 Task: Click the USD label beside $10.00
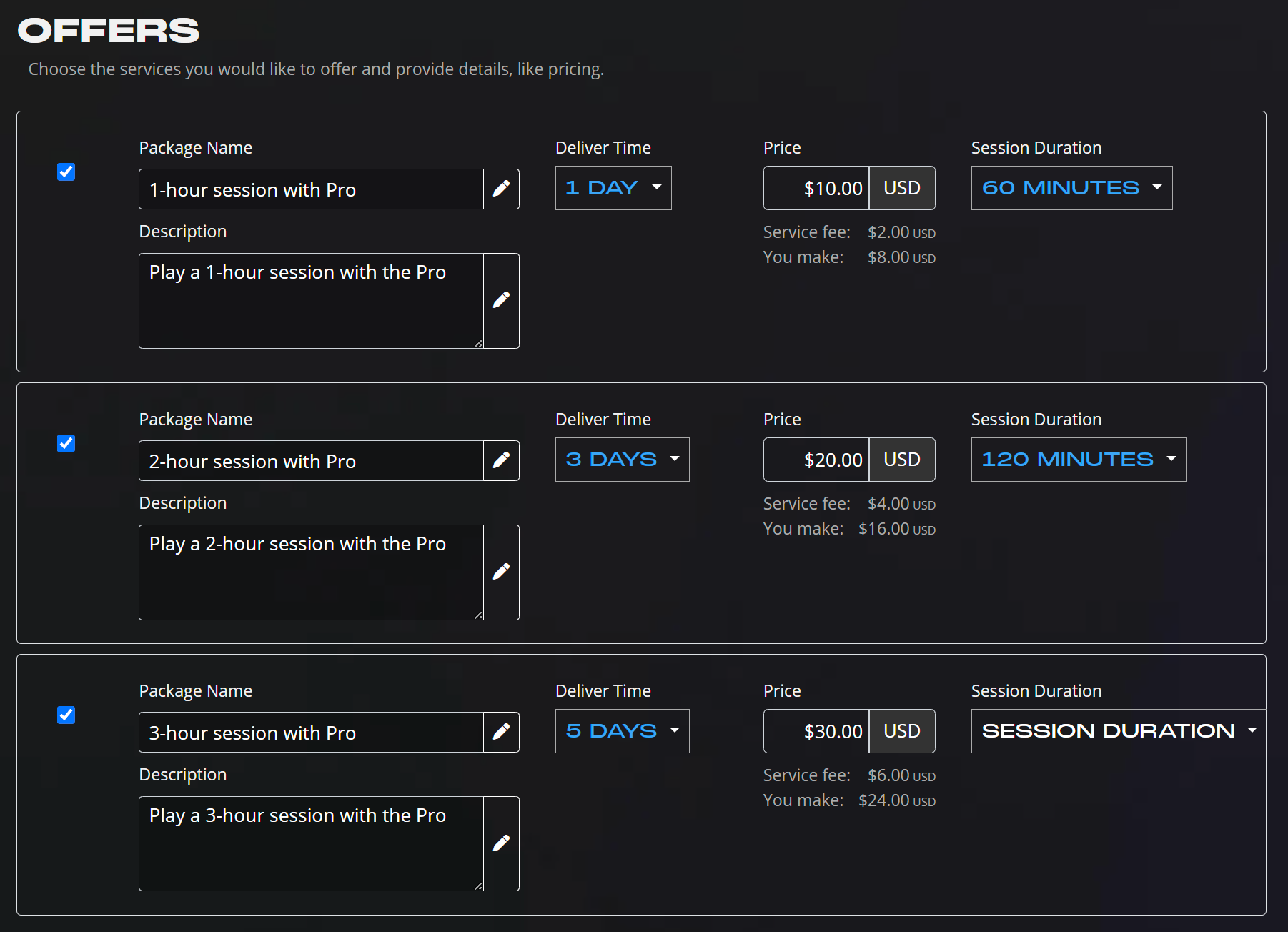pyautogui.click(x=902, y=188)
